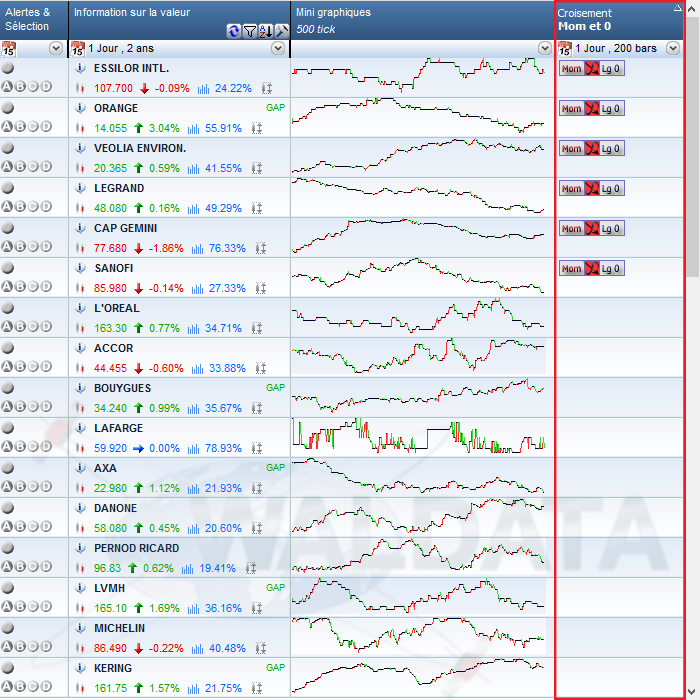Open info icon for ESSILOR INTL.
The height and width of the screenshot is (700, 700).
[80, 68]
